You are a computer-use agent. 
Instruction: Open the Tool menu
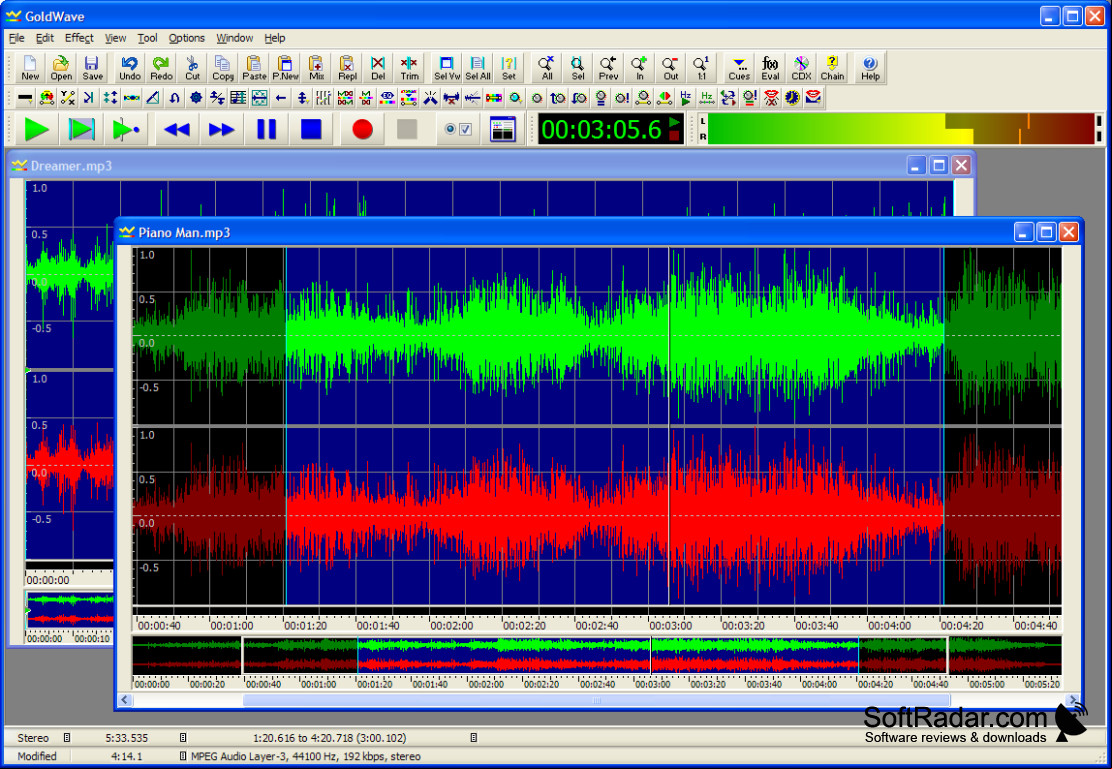pos(148,38)
